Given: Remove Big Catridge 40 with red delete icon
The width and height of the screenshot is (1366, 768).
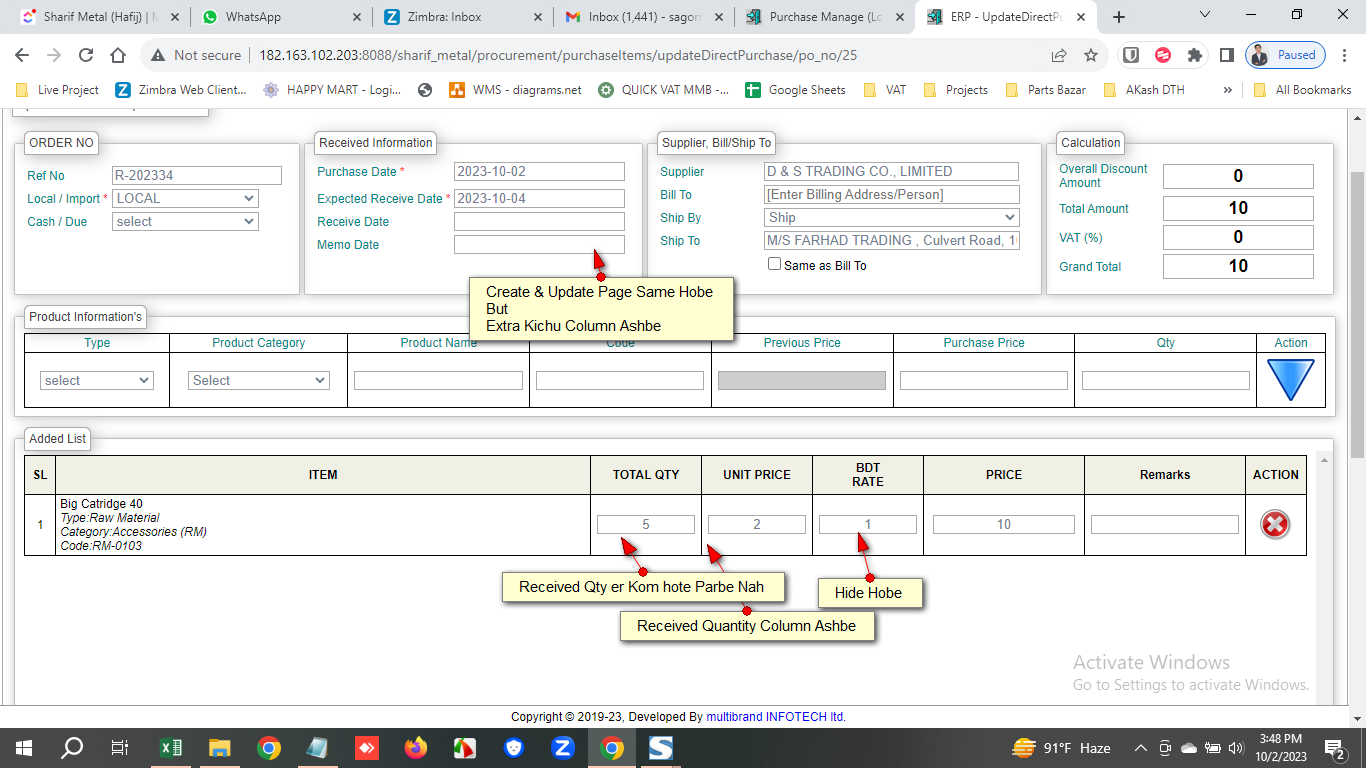Looking at the screenshot, I should pos(1275,524).
